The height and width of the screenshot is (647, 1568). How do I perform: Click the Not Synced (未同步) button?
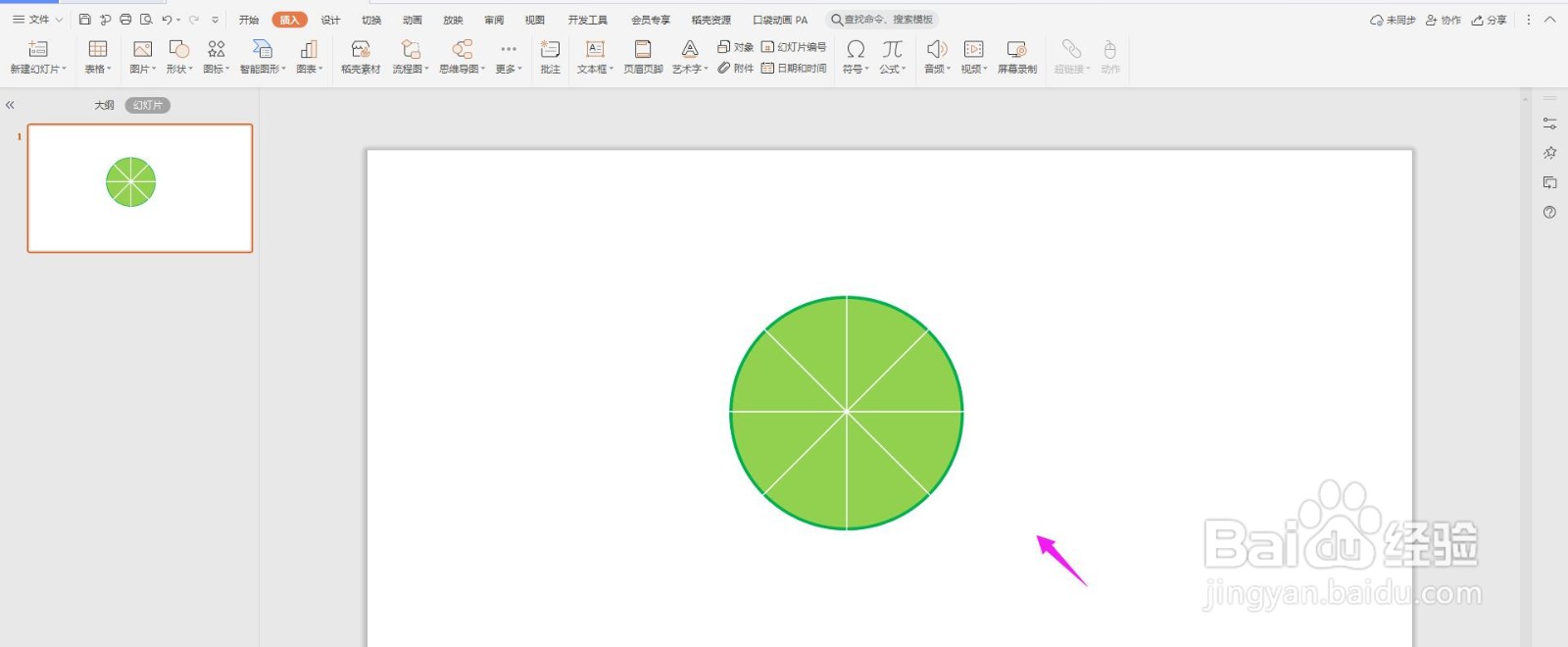[1393, 20]
